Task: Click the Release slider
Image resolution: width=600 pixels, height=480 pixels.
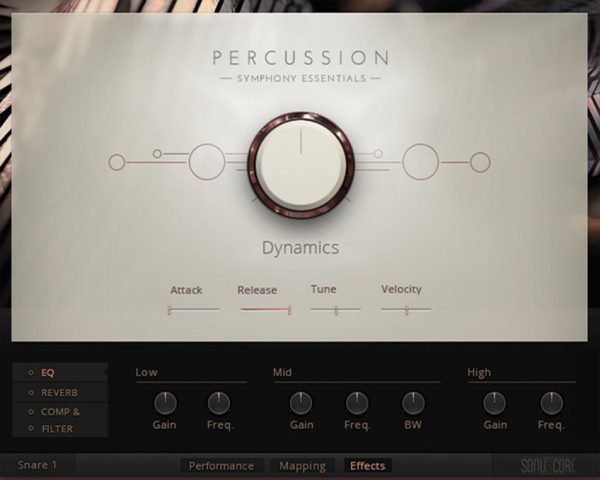Action: coord(265,310)
